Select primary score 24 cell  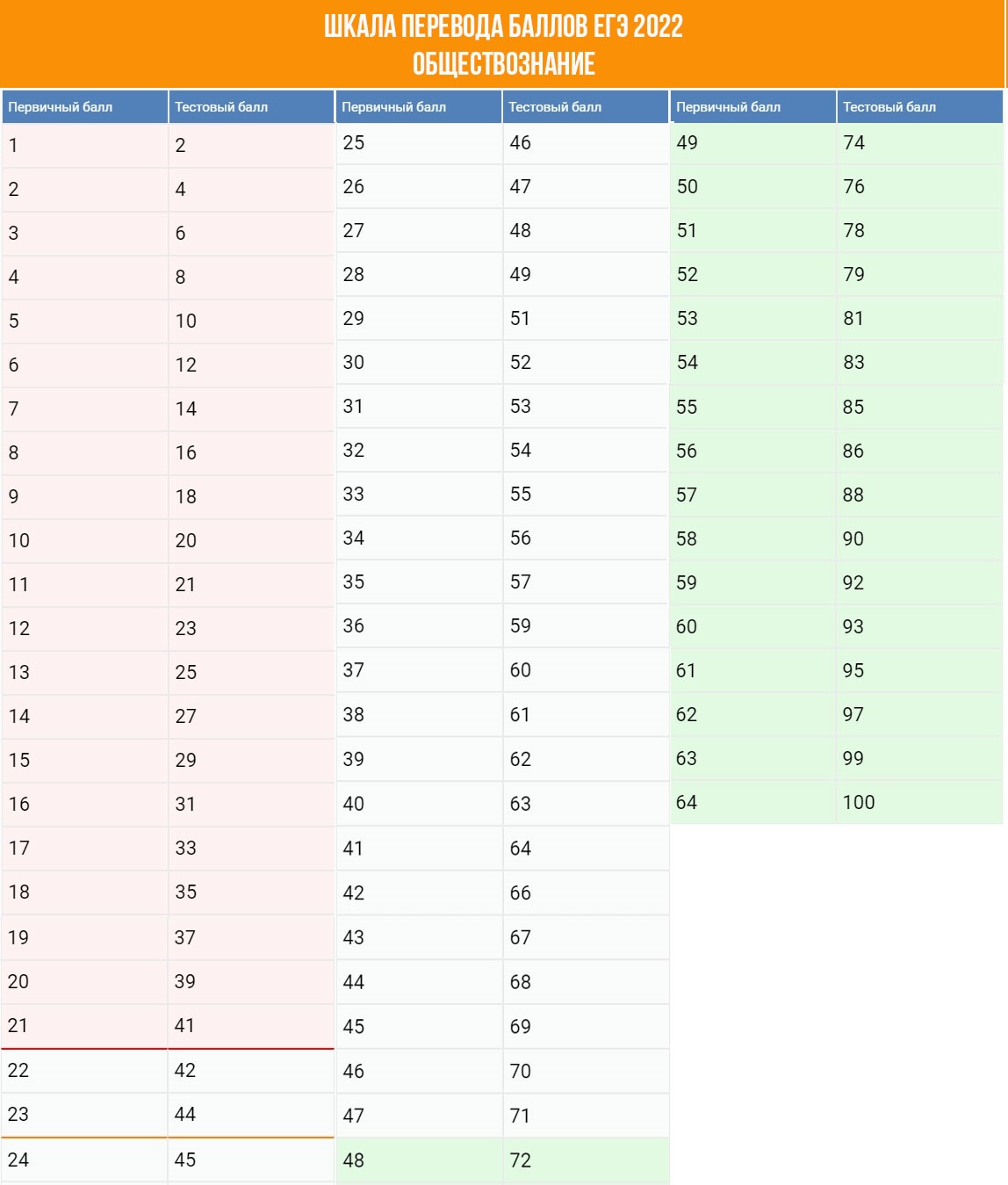(84, 1160)
